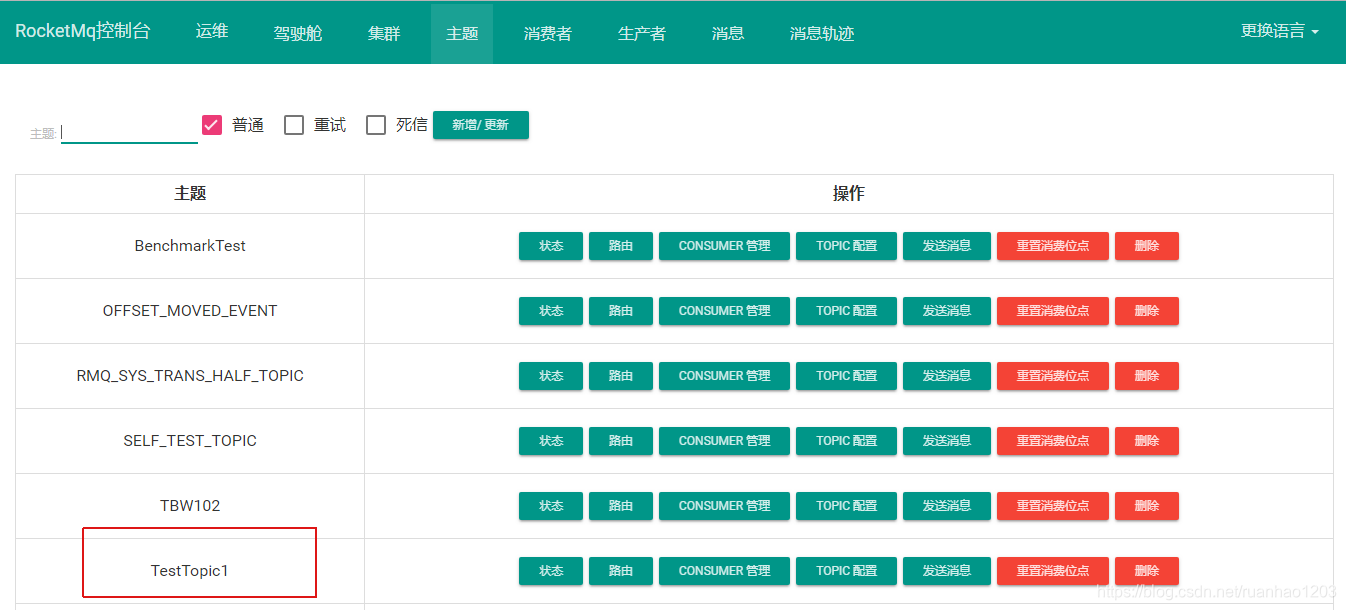The width and height of the screenshot is (1346, 610).
Task: Open CONSUMER 管理 for TestTopic1
Action: point(725,571)
